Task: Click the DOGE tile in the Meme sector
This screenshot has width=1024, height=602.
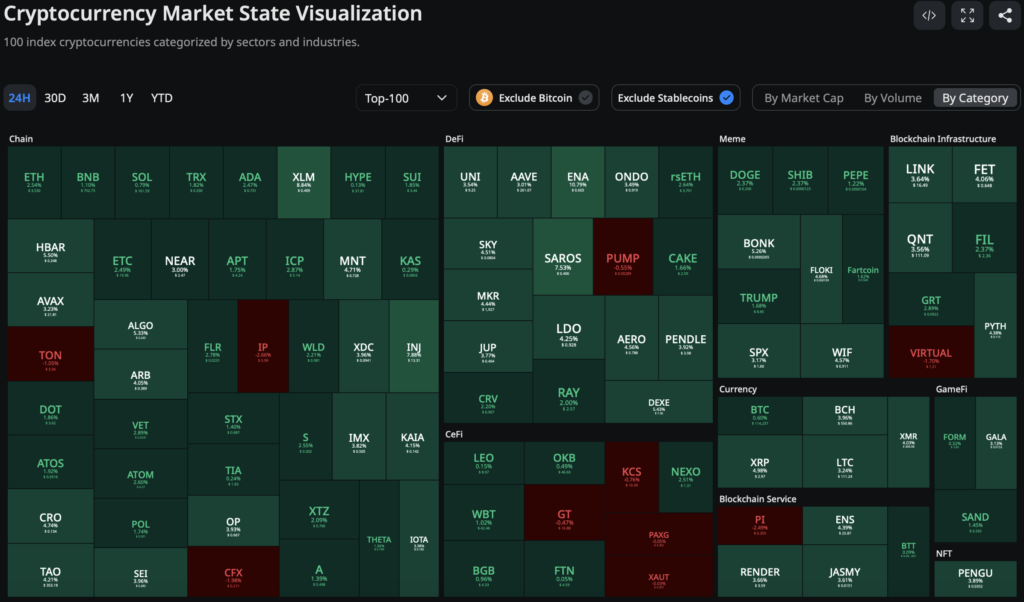Action: coord(743,180)
